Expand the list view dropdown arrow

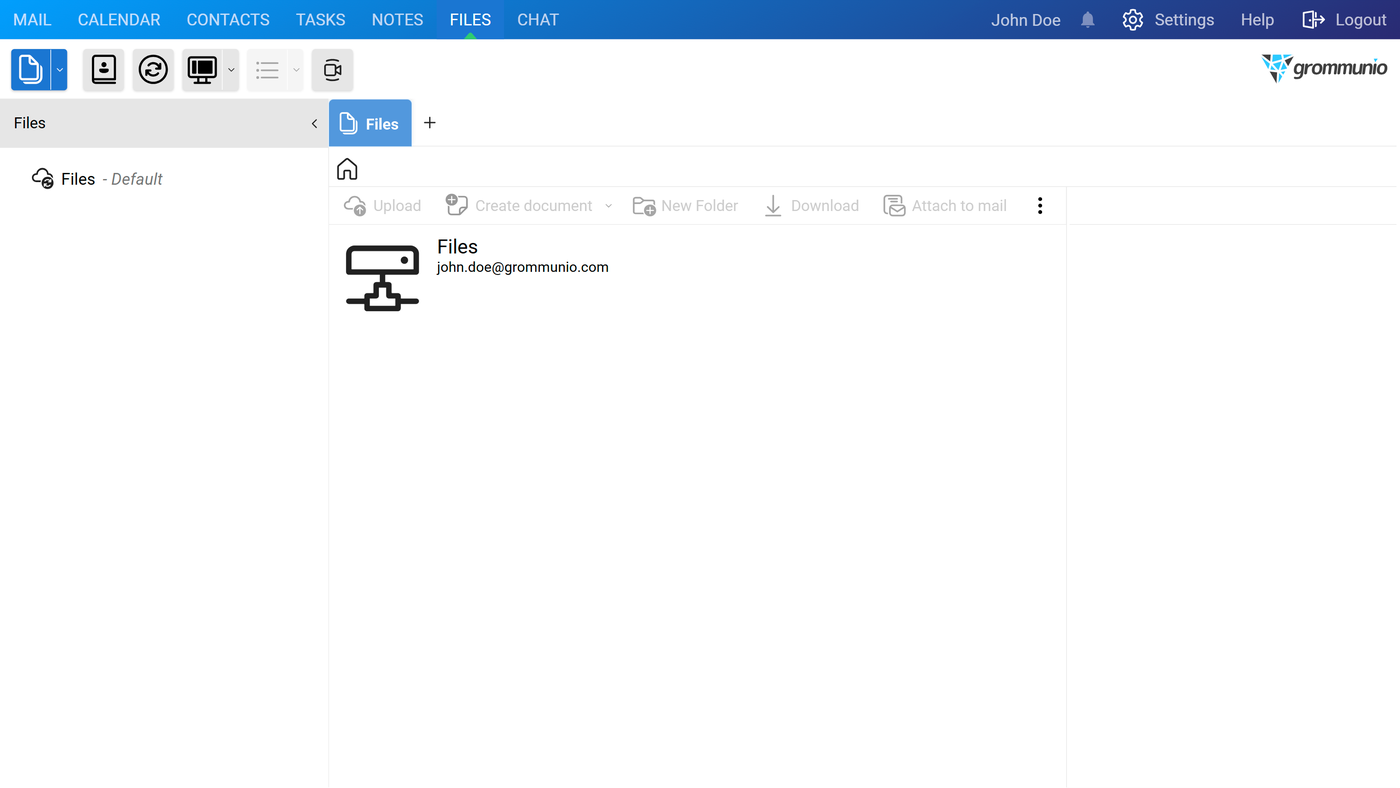coord(296,70)
